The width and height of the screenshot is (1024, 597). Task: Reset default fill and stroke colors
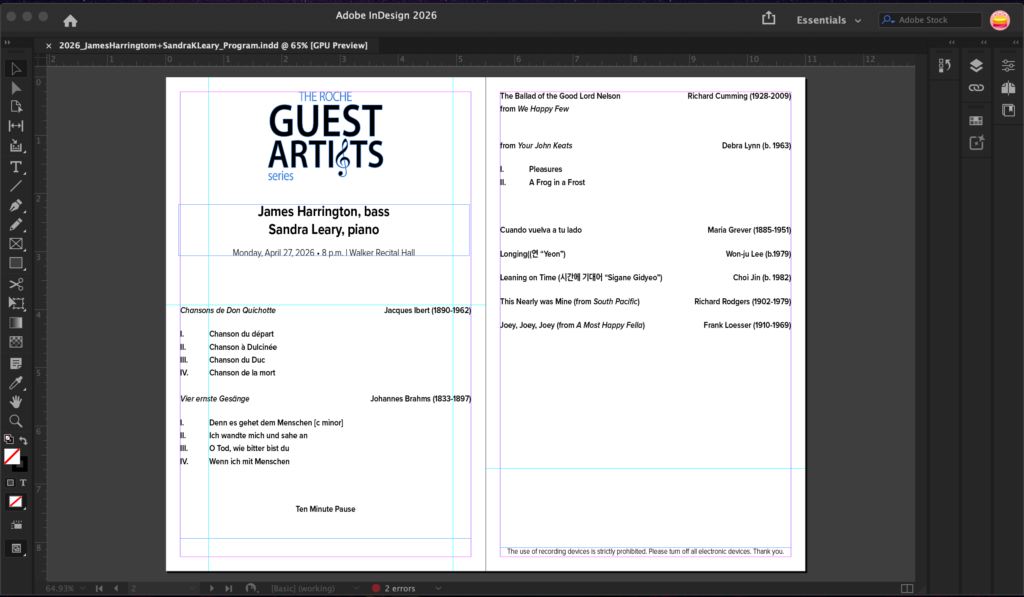tap(9, 439)
